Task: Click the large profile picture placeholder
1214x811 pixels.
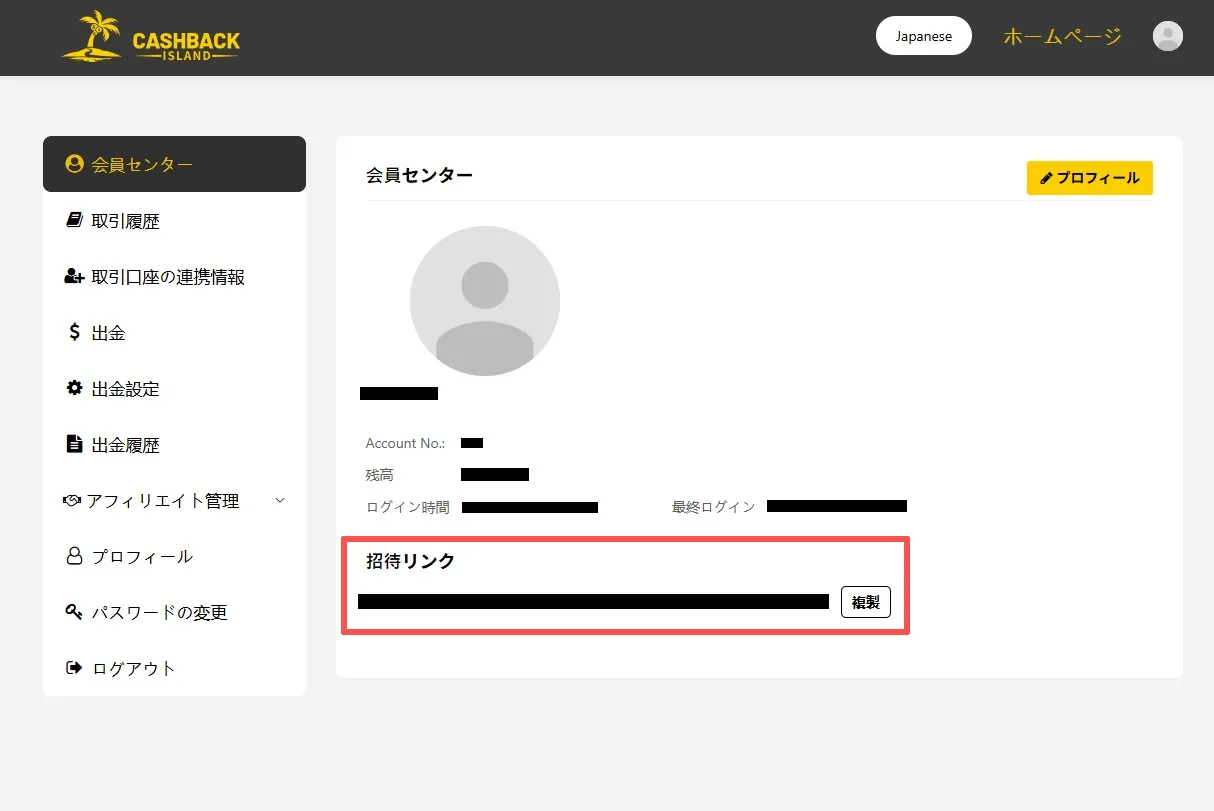Action: 485,301
